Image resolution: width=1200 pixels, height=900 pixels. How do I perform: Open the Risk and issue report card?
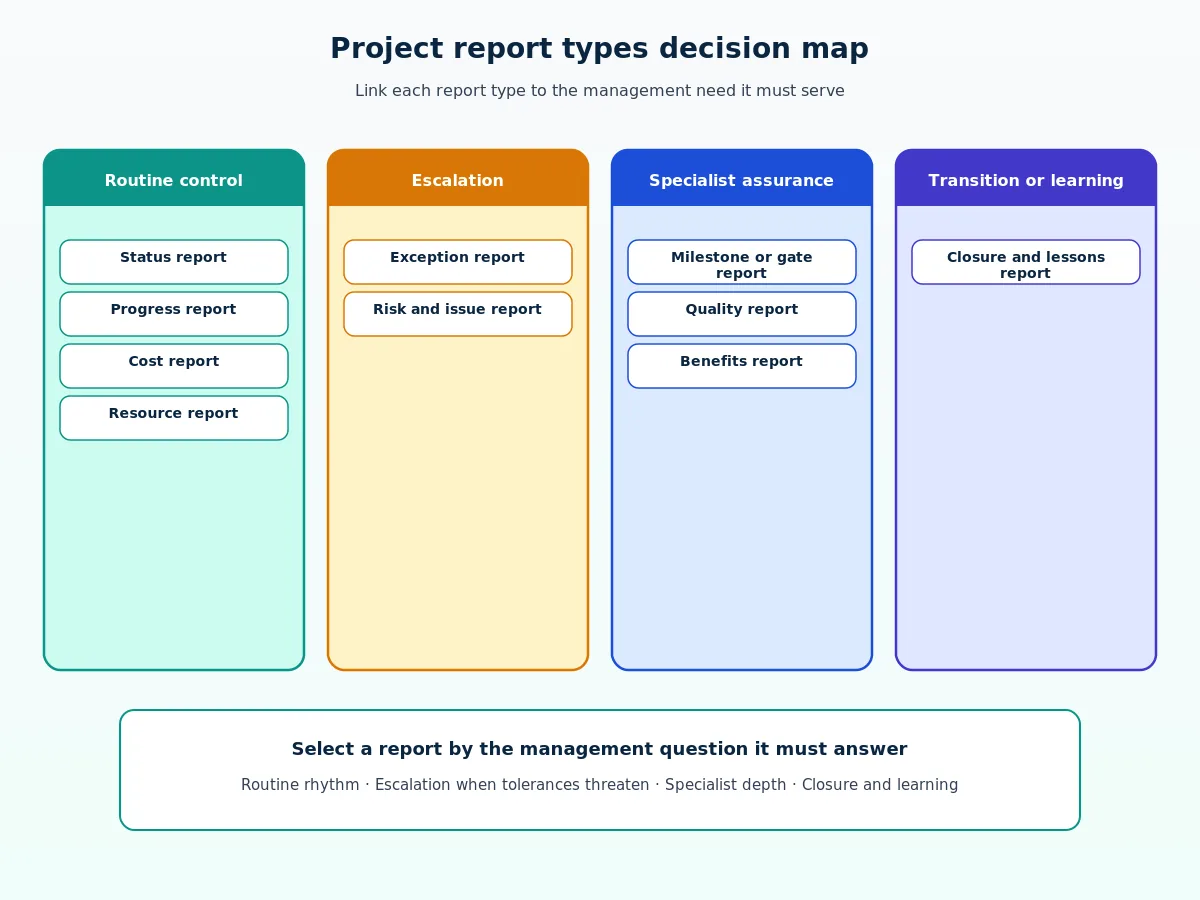pos(458,314)
